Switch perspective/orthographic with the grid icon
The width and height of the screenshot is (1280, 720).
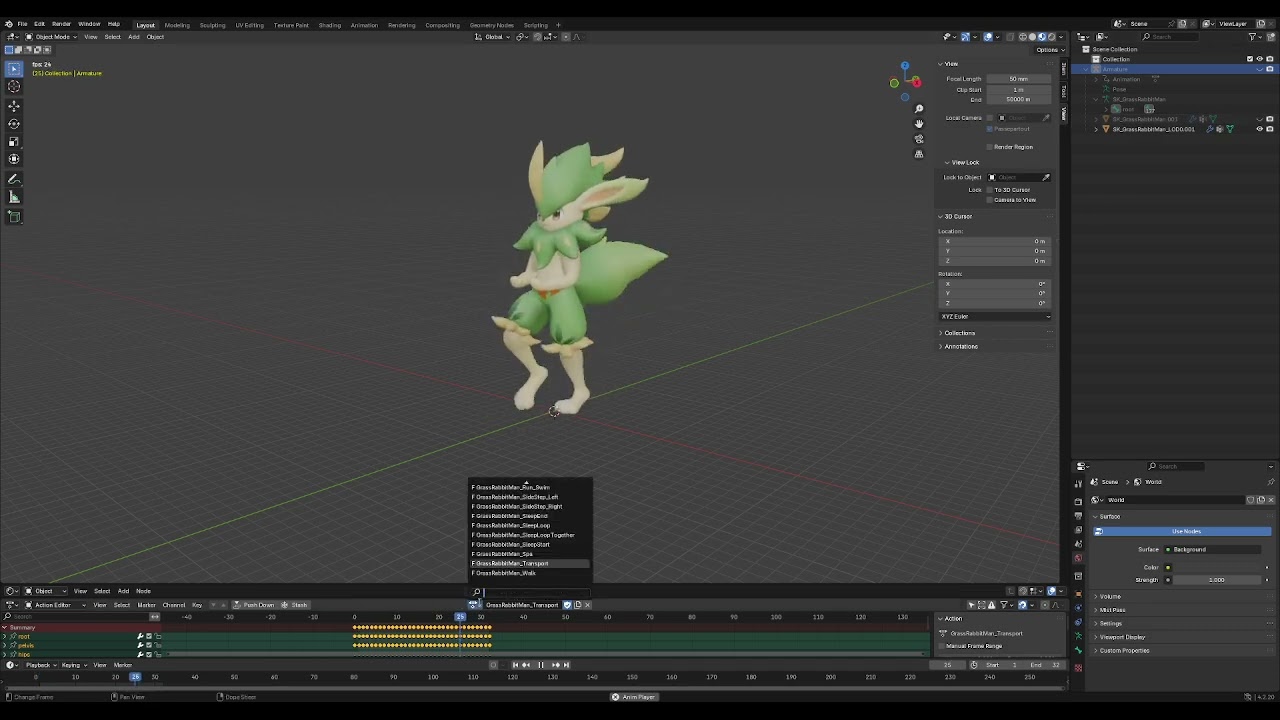[x=919, y=154]
